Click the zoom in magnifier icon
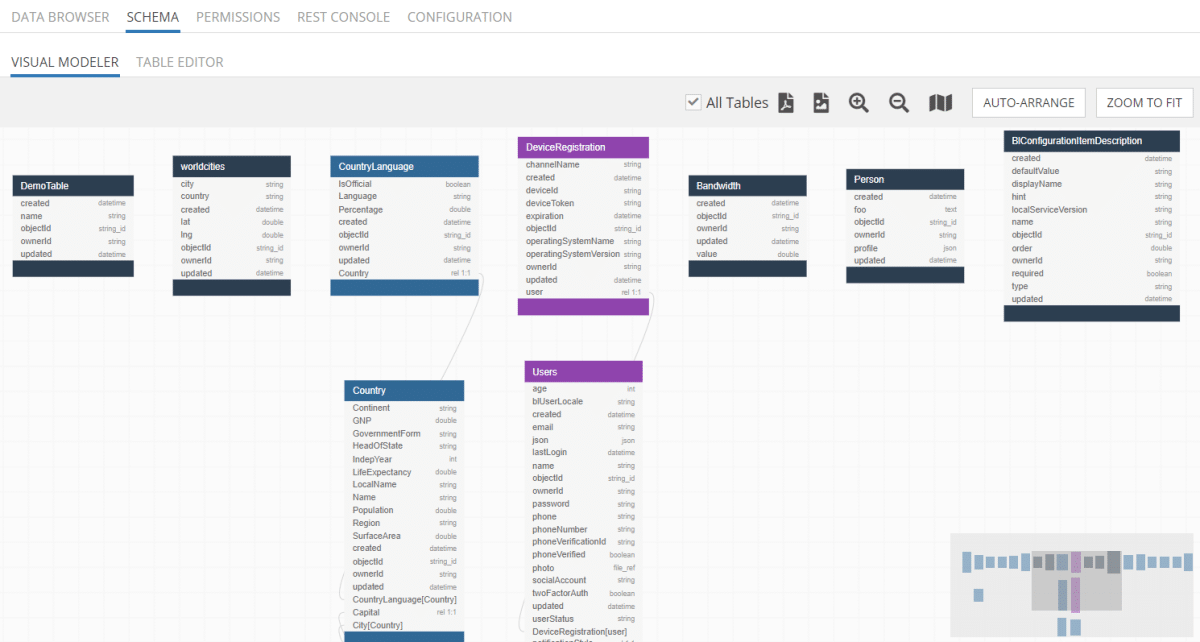Viewport: 1200px width, 642px height. pyautogui.click(x=858, y=102)
